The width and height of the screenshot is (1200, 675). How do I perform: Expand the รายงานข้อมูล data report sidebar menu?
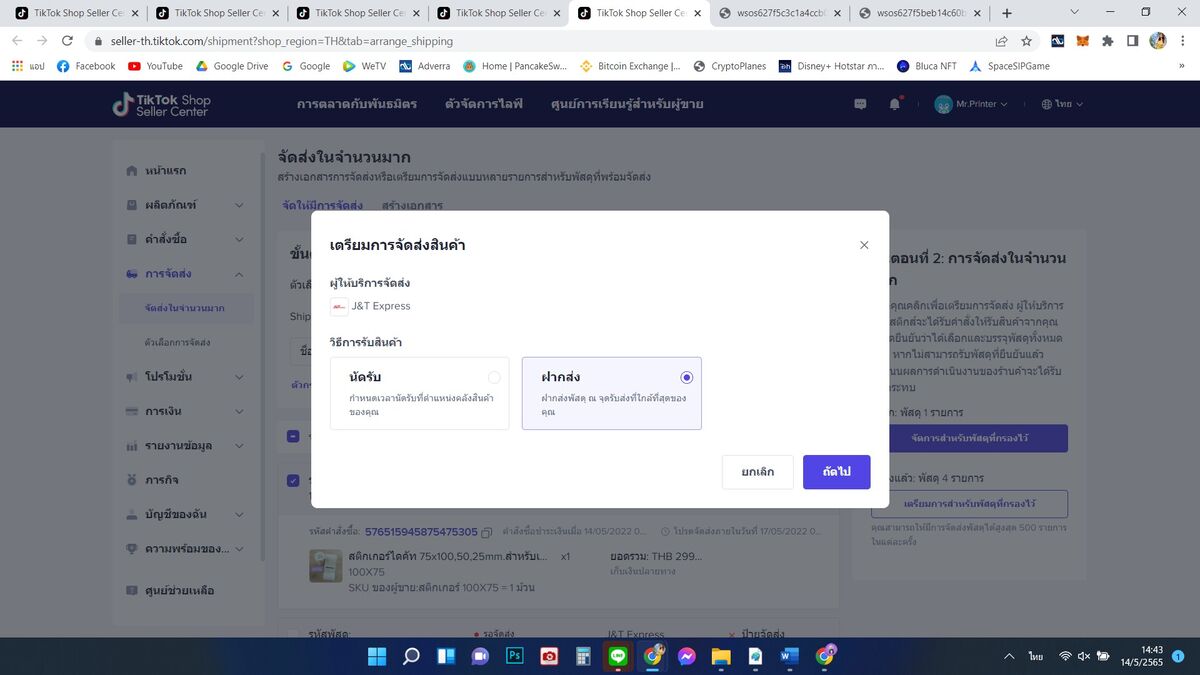(186, 446)
